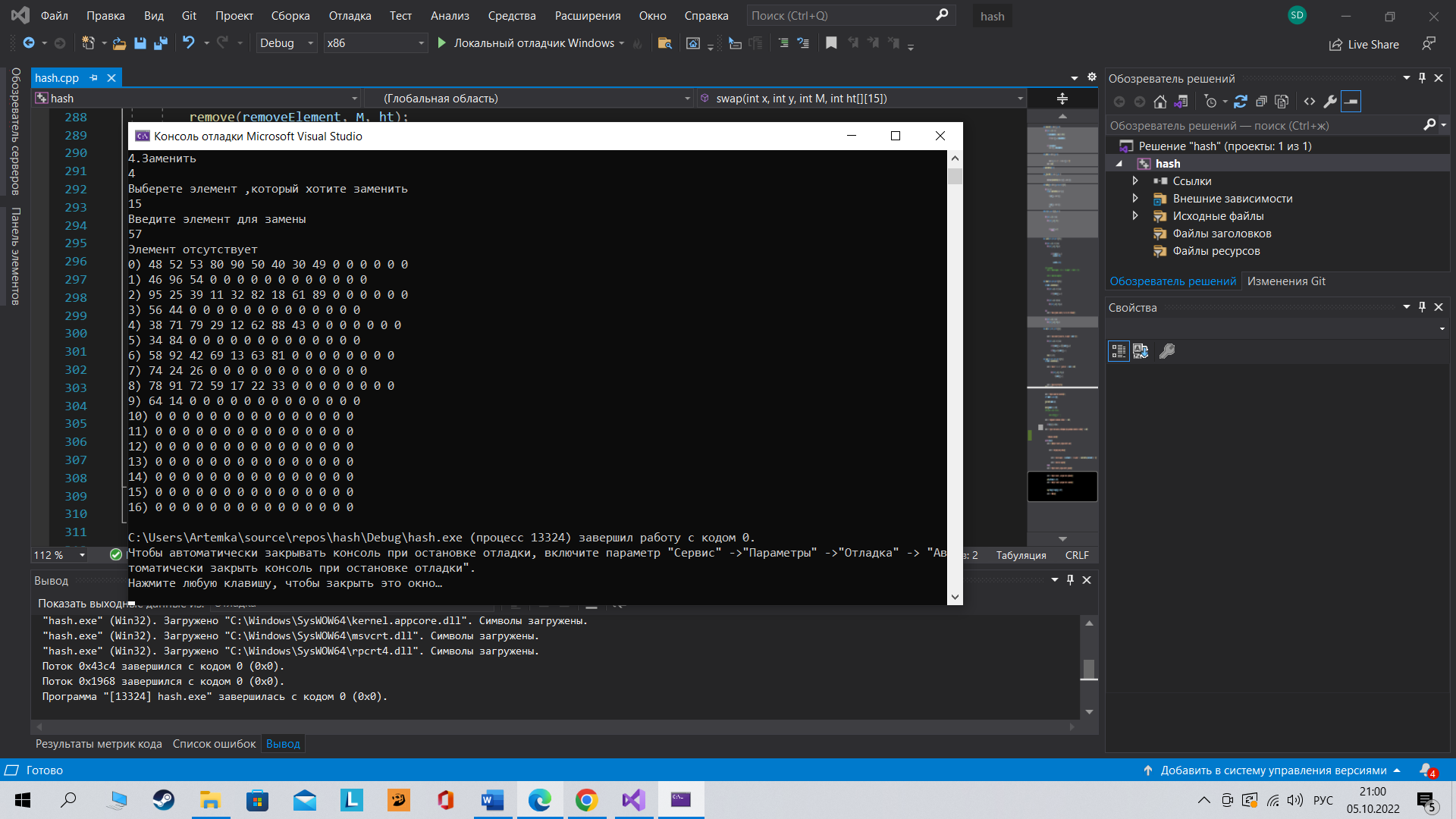Switch to Результаты метрик кода tab

click(99, 744)
